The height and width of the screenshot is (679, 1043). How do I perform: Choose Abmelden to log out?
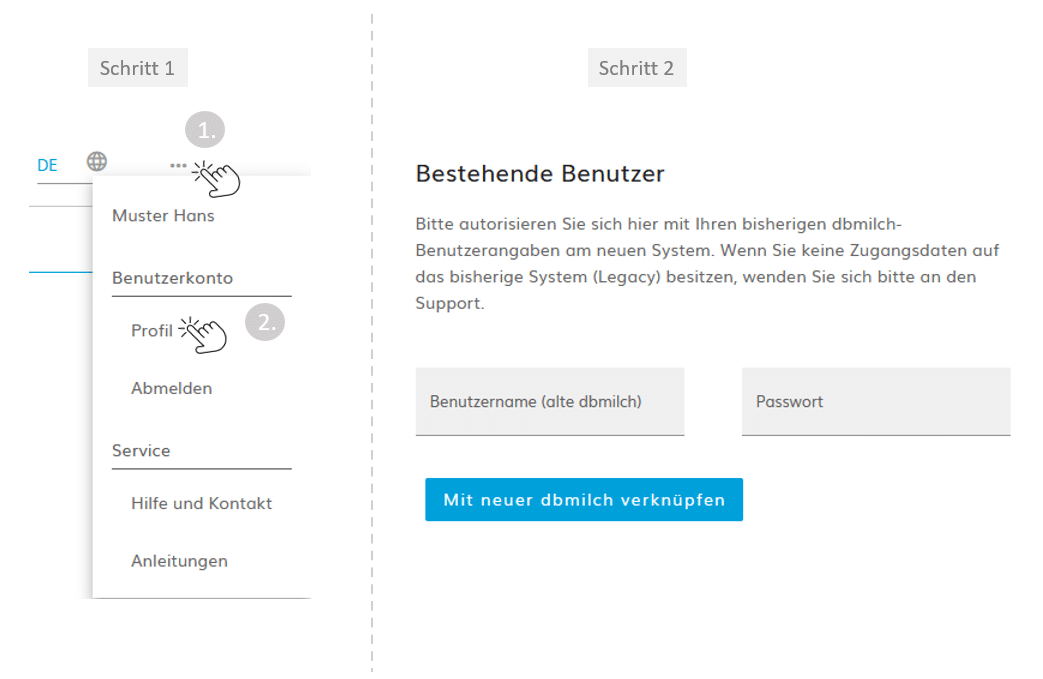pos(172,388)
